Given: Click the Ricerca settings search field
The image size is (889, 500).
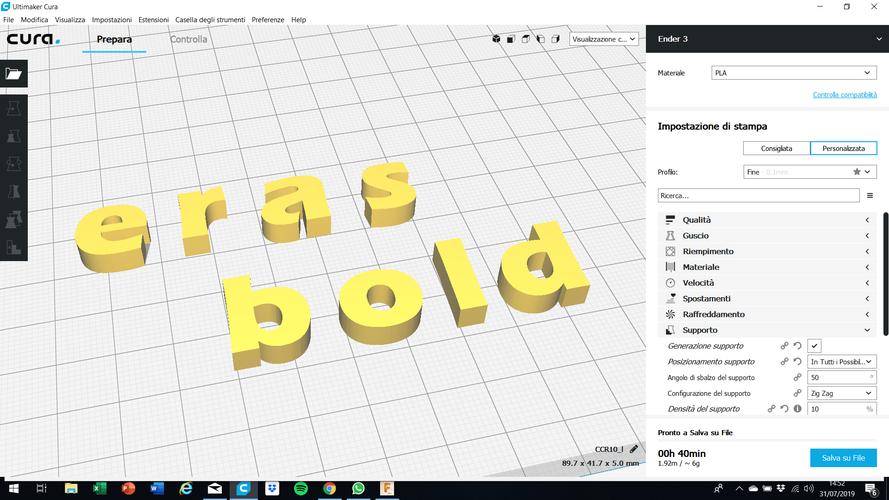Looking at the screenshot, I should pos(759,196).
